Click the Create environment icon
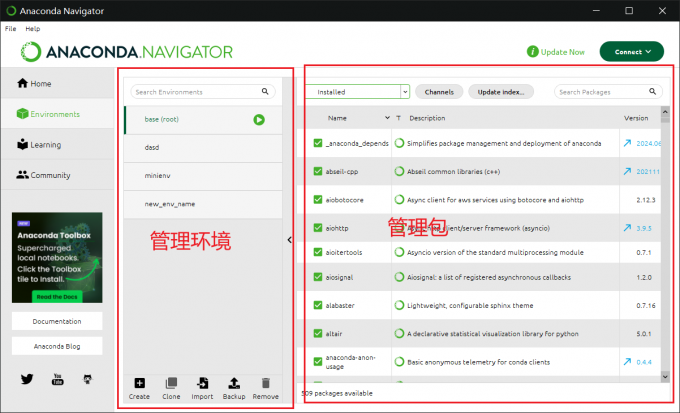Image resolution: width=680 pixels, height=413 pixels. tap(139, 383)
